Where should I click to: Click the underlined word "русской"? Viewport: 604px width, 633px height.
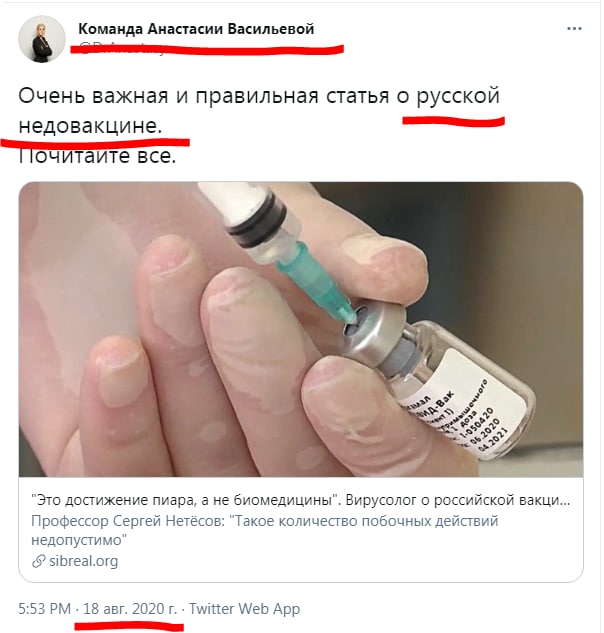pyautogui.click(x=458, y=97)
